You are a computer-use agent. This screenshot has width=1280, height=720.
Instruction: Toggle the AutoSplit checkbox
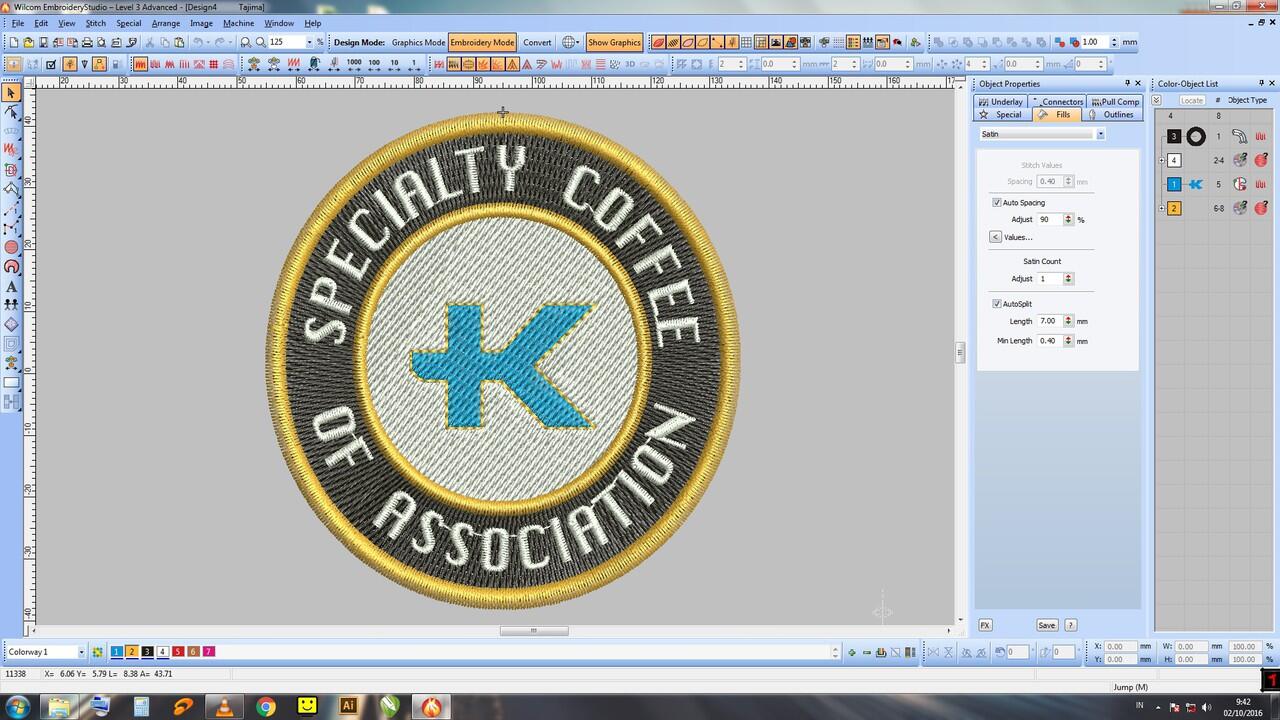997,303
